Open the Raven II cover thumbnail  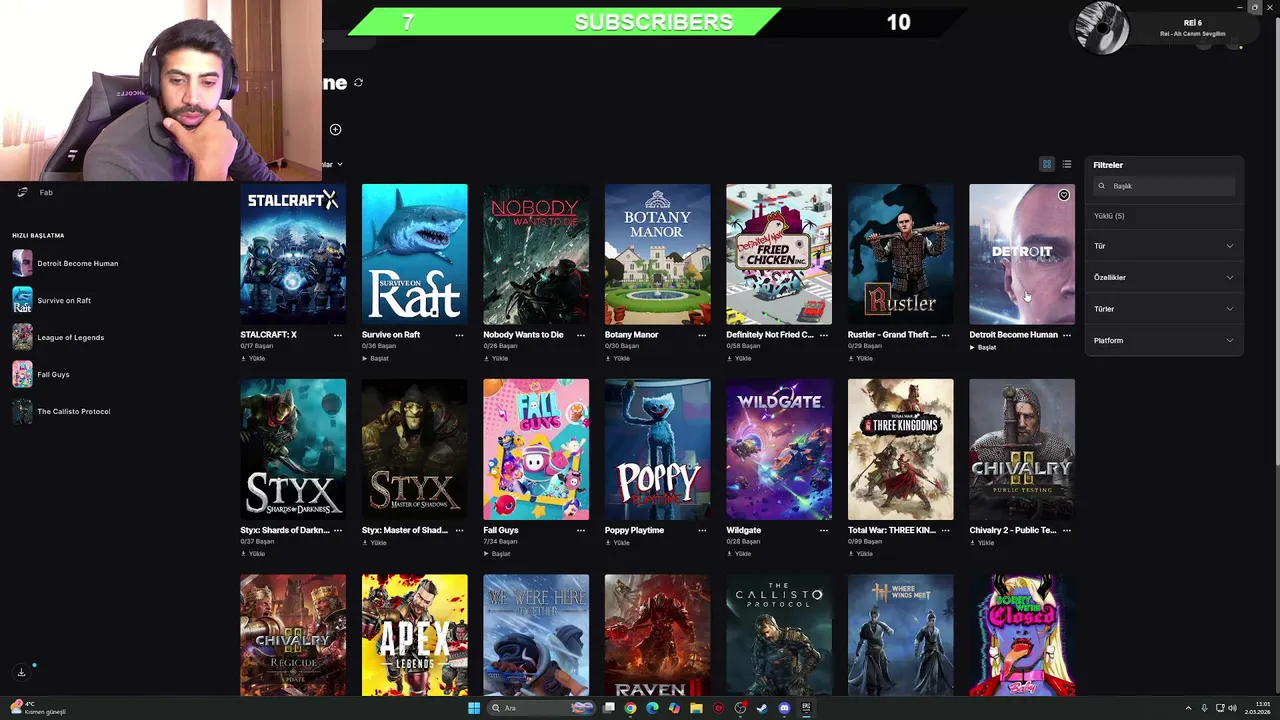tap(657, 635)
